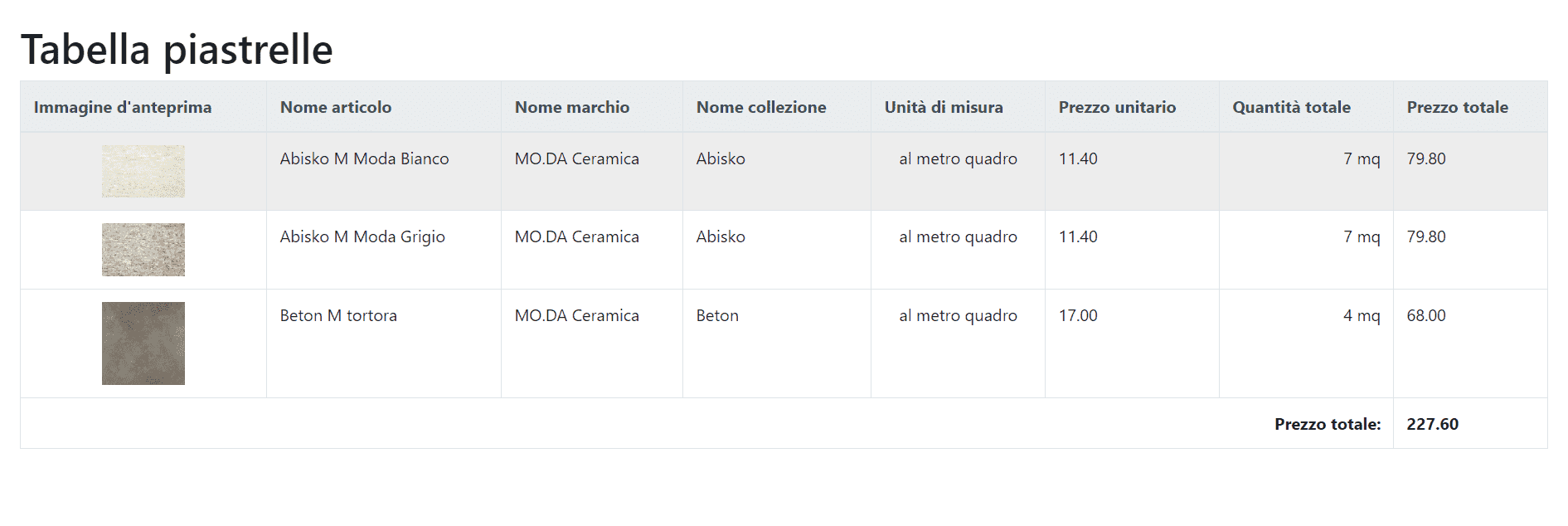Select the 17.00 unit price cell
The width and height of the screenshot is (1568, 526).
1132,343
